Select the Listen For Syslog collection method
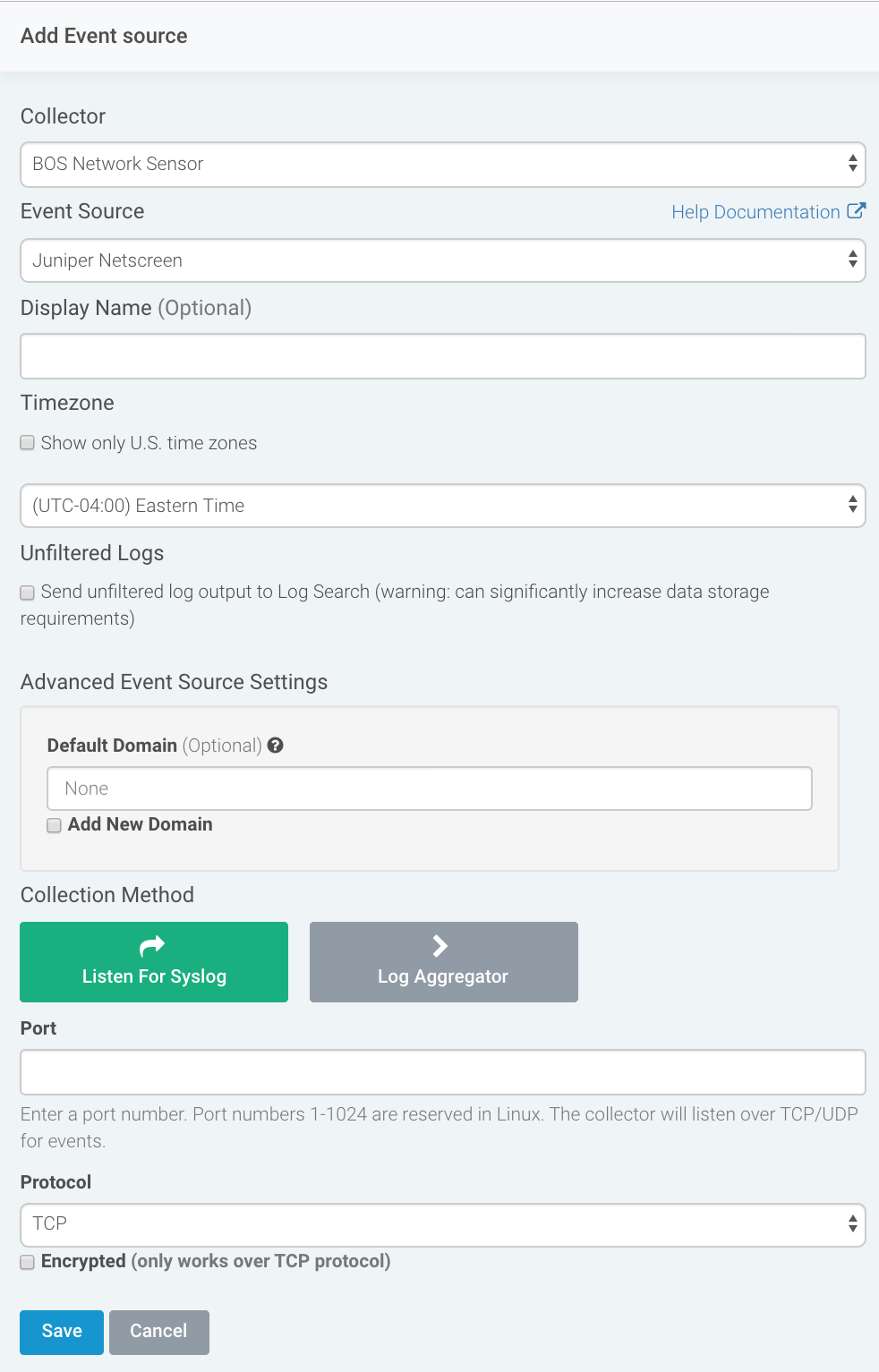 [x=154, y=962]
